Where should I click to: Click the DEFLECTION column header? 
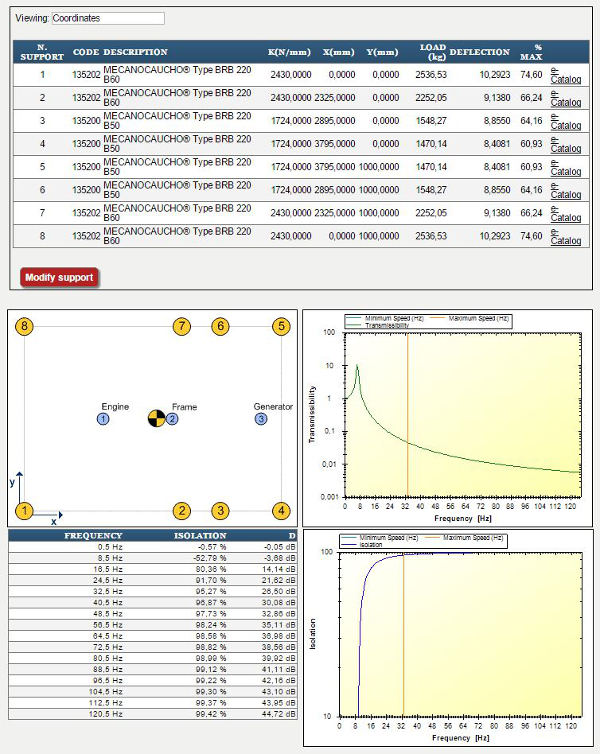479,52
